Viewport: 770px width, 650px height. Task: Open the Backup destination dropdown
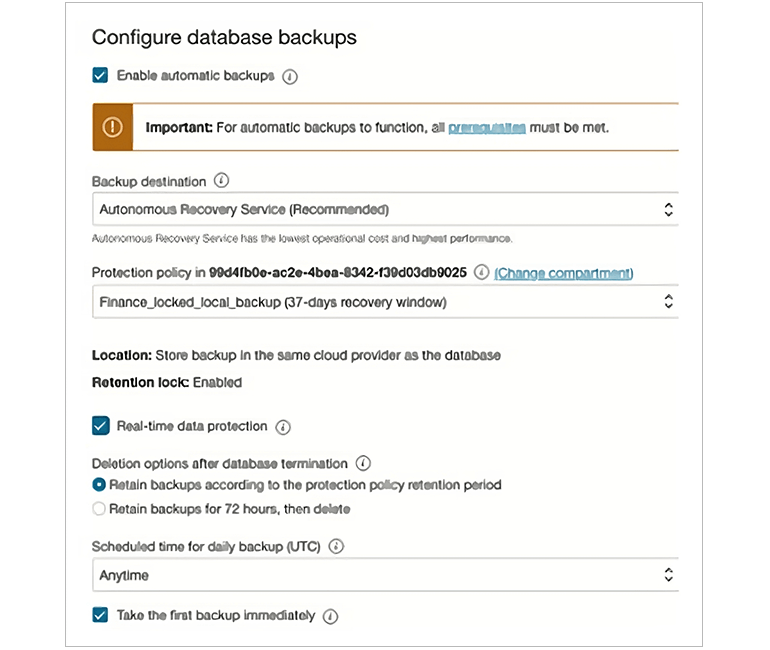385,210
